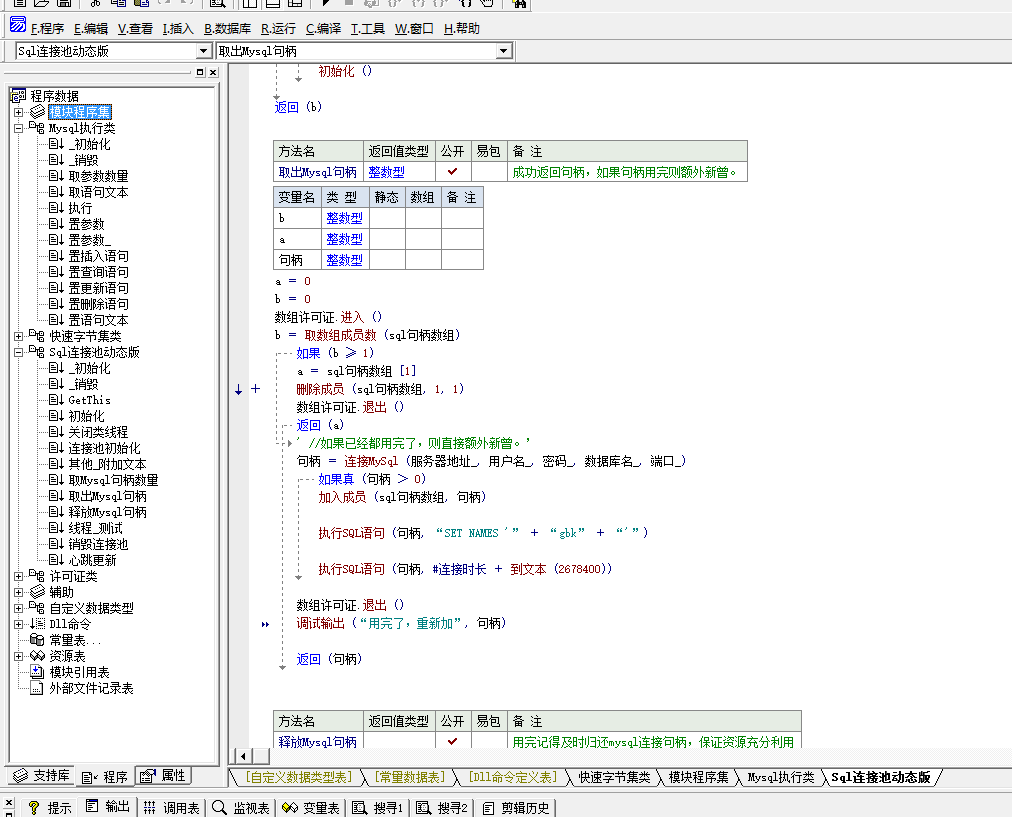Open the 支持库 panel tab
The image size is (1012, 817).
(41, 775)
